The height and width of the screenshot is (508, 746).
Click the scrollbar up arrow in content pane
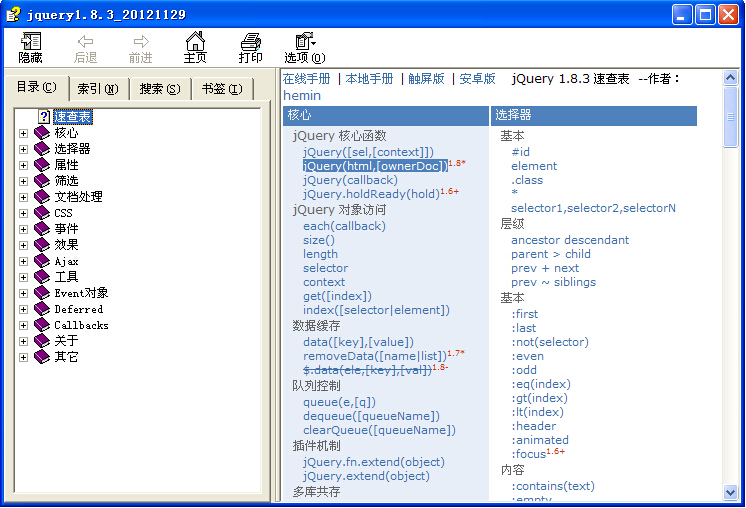point(730,78)
